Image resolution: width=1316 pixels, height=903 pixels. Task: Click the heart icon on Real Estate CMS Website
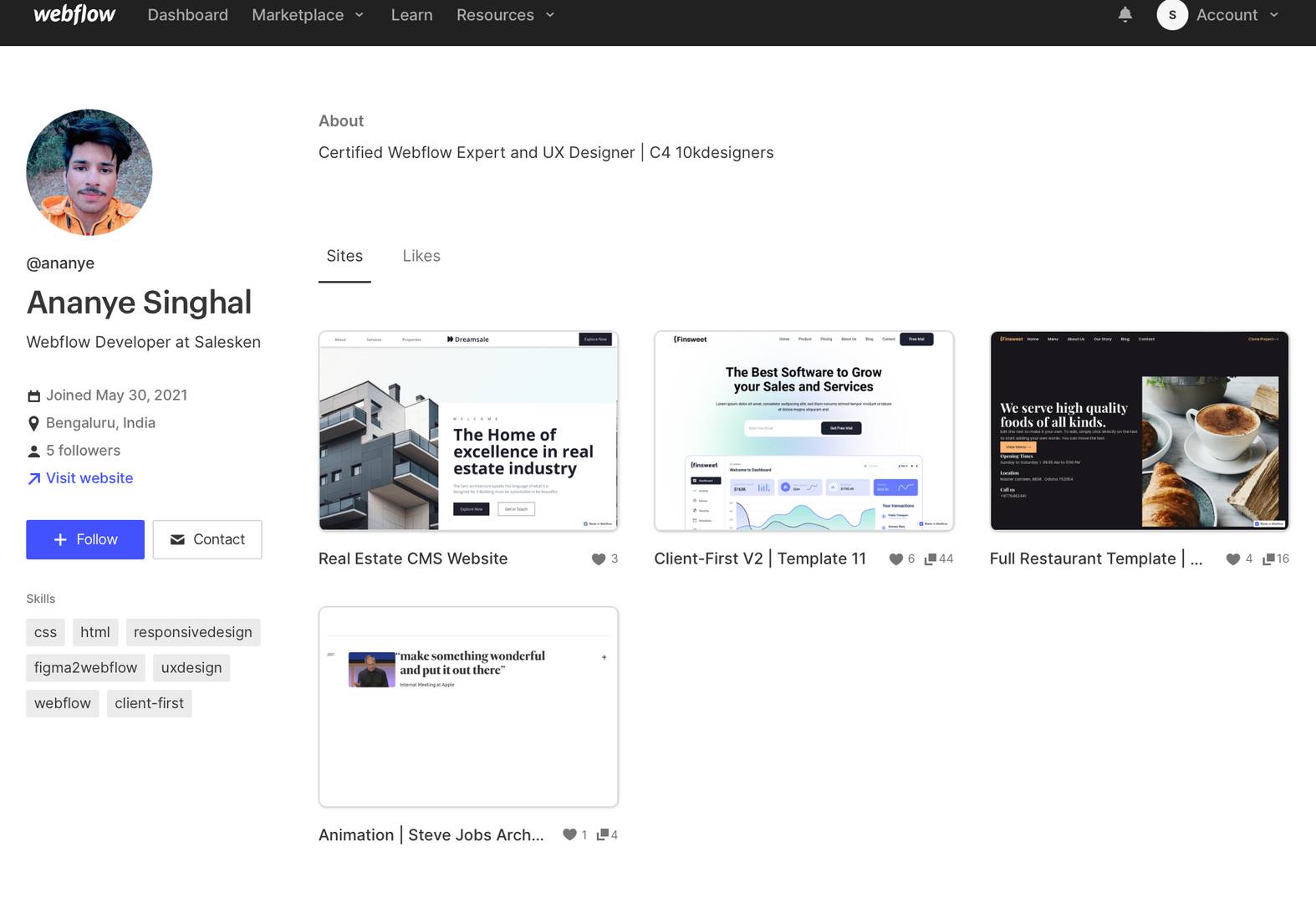click(x=598, y=559)
